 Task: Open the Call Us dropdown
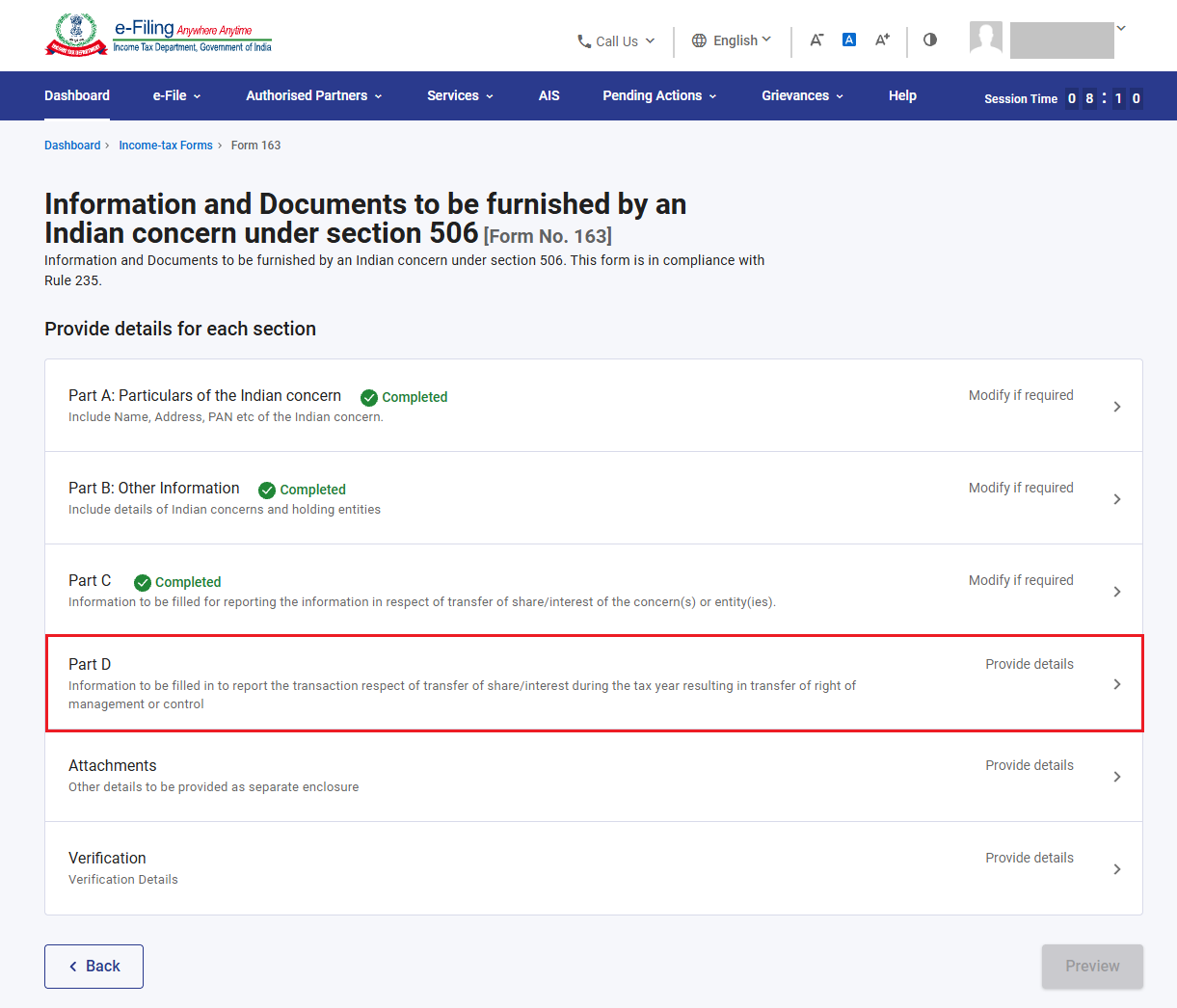tap(616, 40)
